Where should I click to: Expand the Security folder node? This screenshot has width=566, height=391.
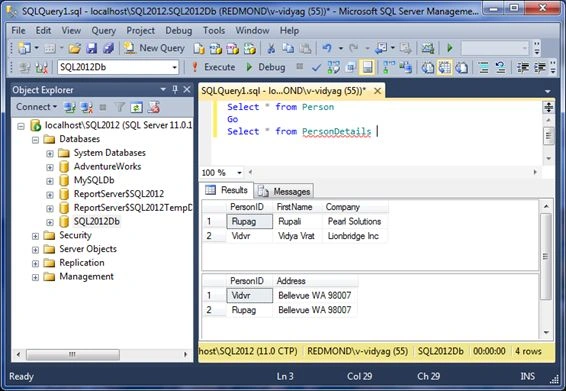point(35,236)
